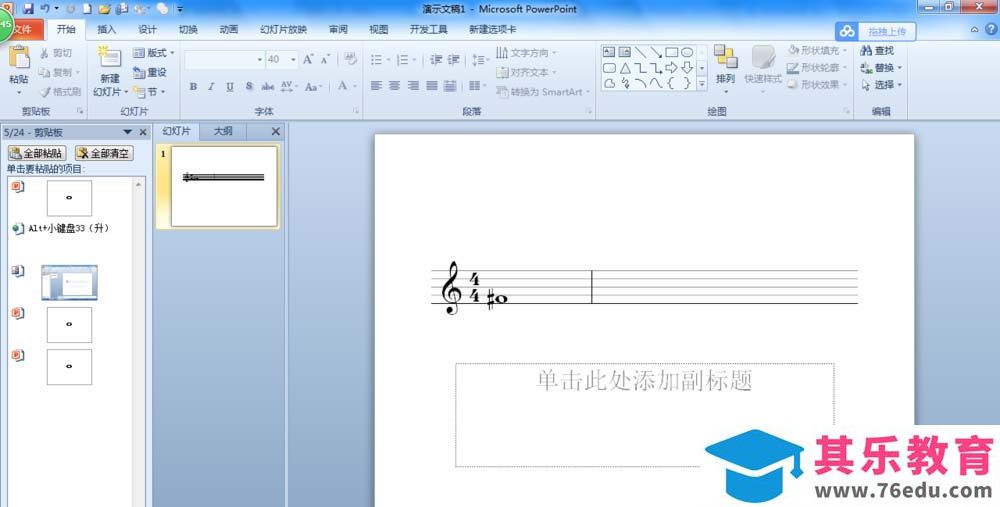
Task: Click the Save icon in quick access toolbar
Action: [28, 9]
